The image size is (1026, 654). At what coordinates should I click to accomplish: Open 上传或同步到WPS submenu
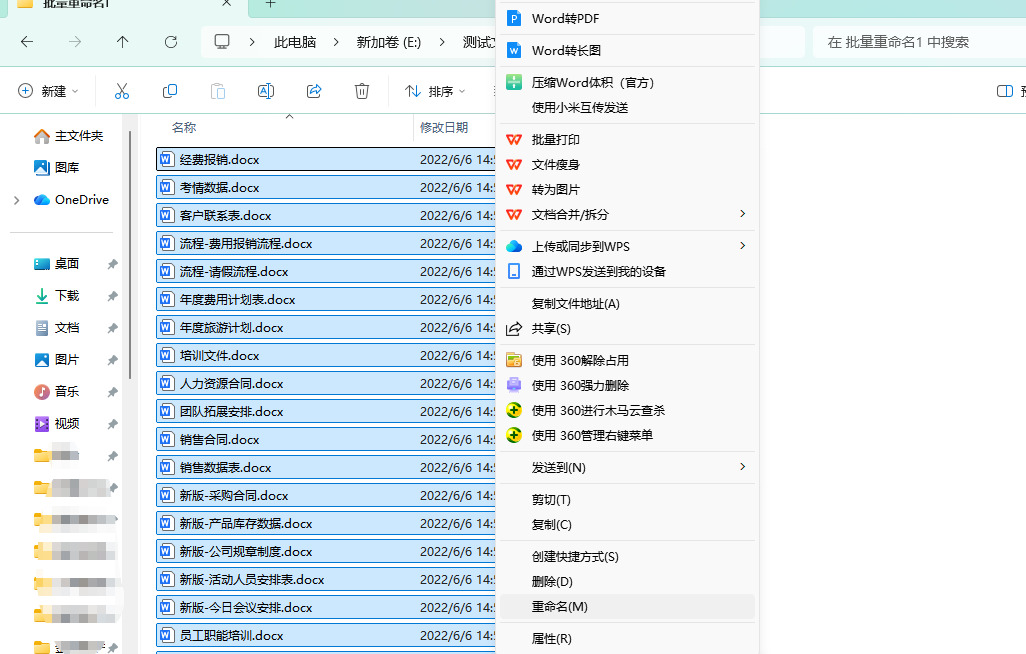[628, 246]
